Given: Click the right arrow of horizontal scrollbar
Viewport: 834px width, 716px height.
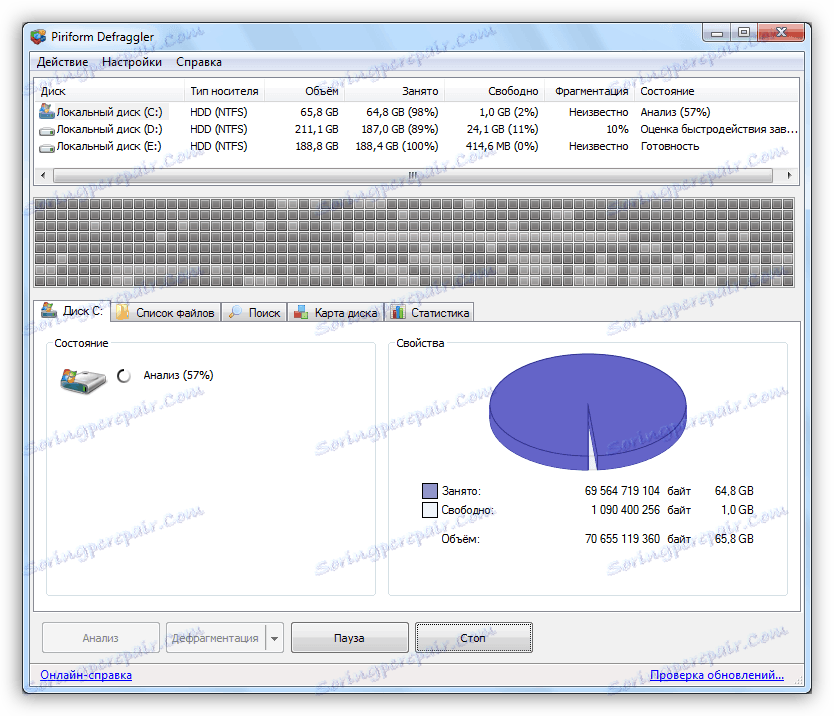Looking at the screenshot, I should pyautogui.click(x=789, y=175).
